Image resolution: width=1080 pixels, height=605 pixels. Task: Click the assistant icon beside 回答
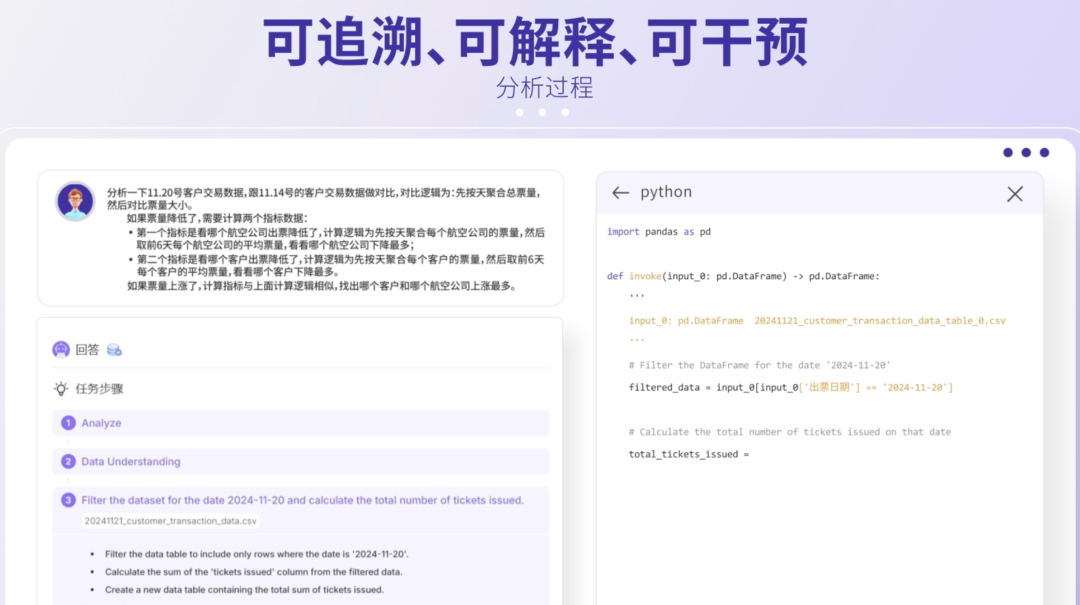click(61, 349)
